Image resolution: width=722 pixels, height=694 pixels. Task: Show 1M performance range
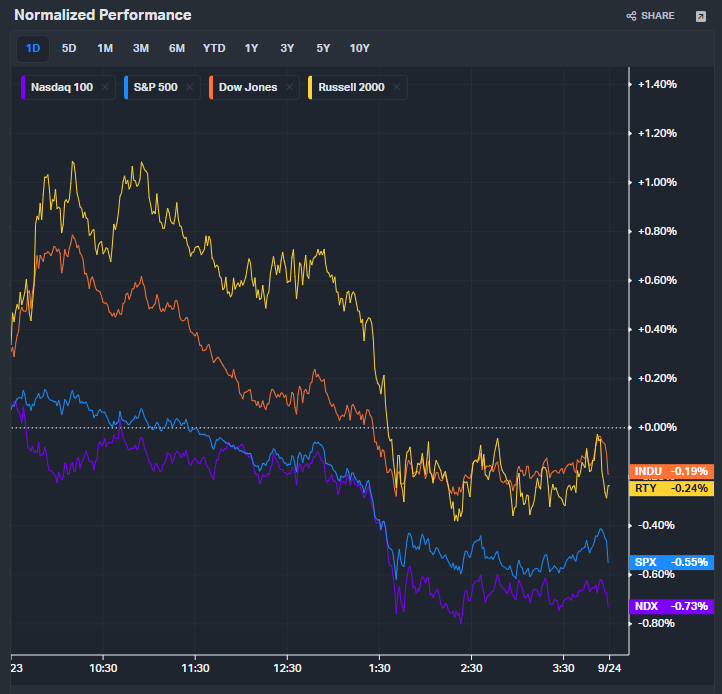coord(105,48)
